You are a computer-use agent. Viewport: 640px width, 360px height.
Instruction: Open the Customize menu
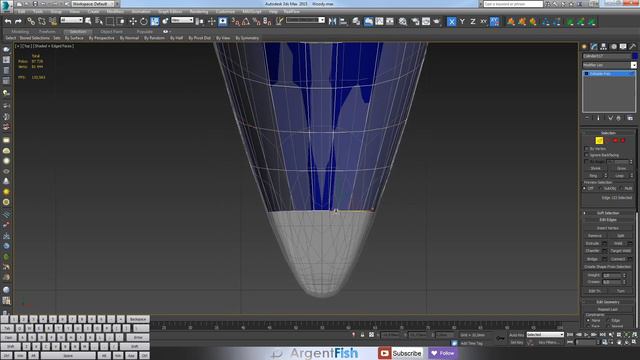tap(225, 11)
